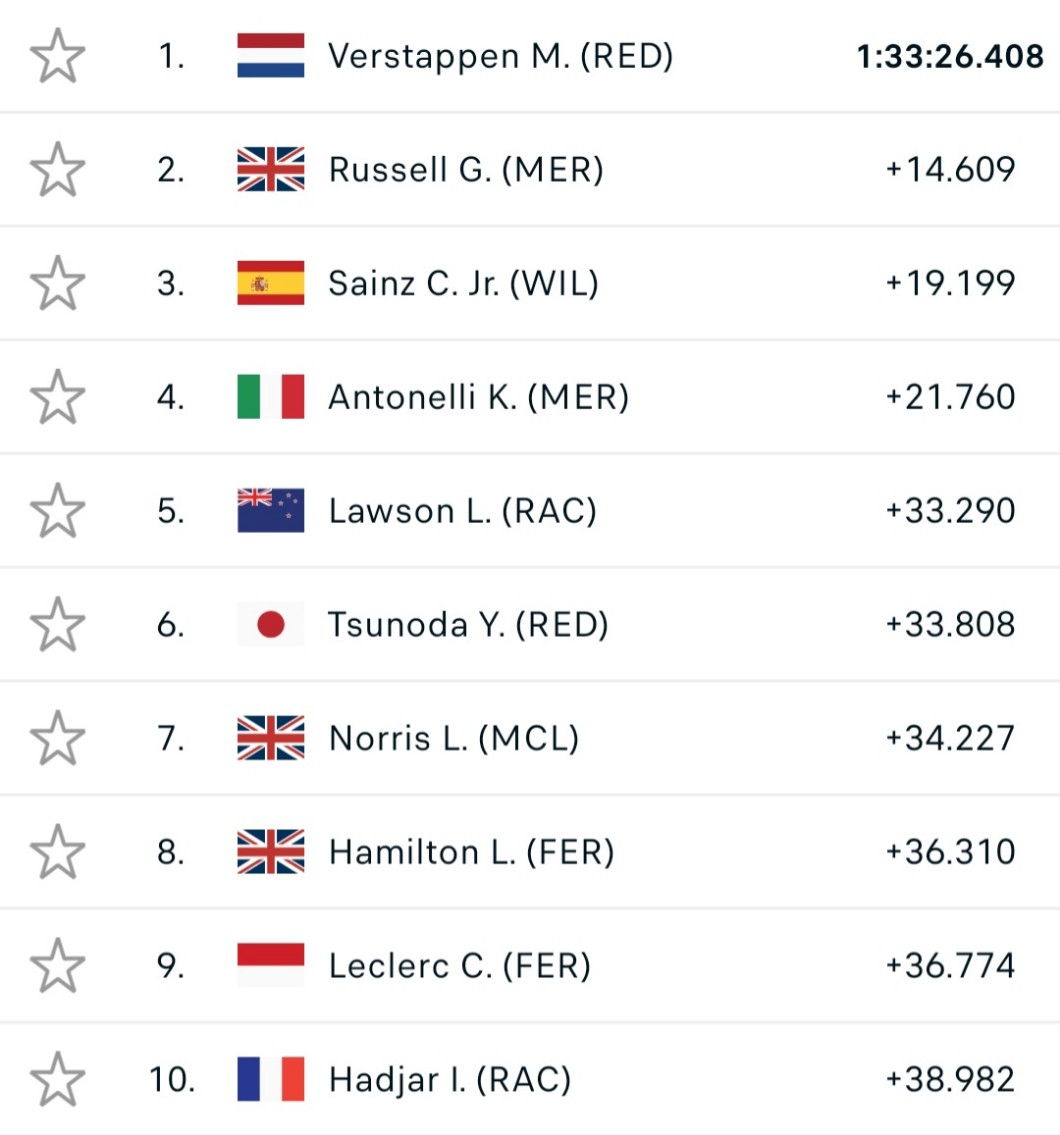Select Hamilton L. (FER) name
The height and width of the screenshot is (1135, 1060).
[x=471, y=852]
